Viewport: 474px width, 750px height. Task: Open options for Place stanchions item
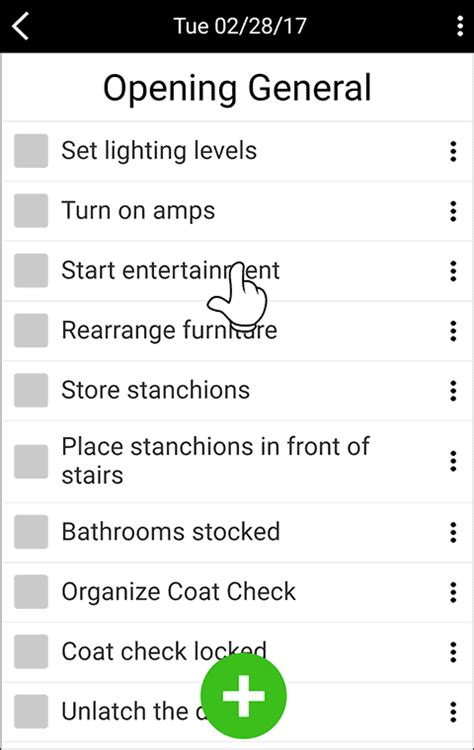(x=453, y=462)
